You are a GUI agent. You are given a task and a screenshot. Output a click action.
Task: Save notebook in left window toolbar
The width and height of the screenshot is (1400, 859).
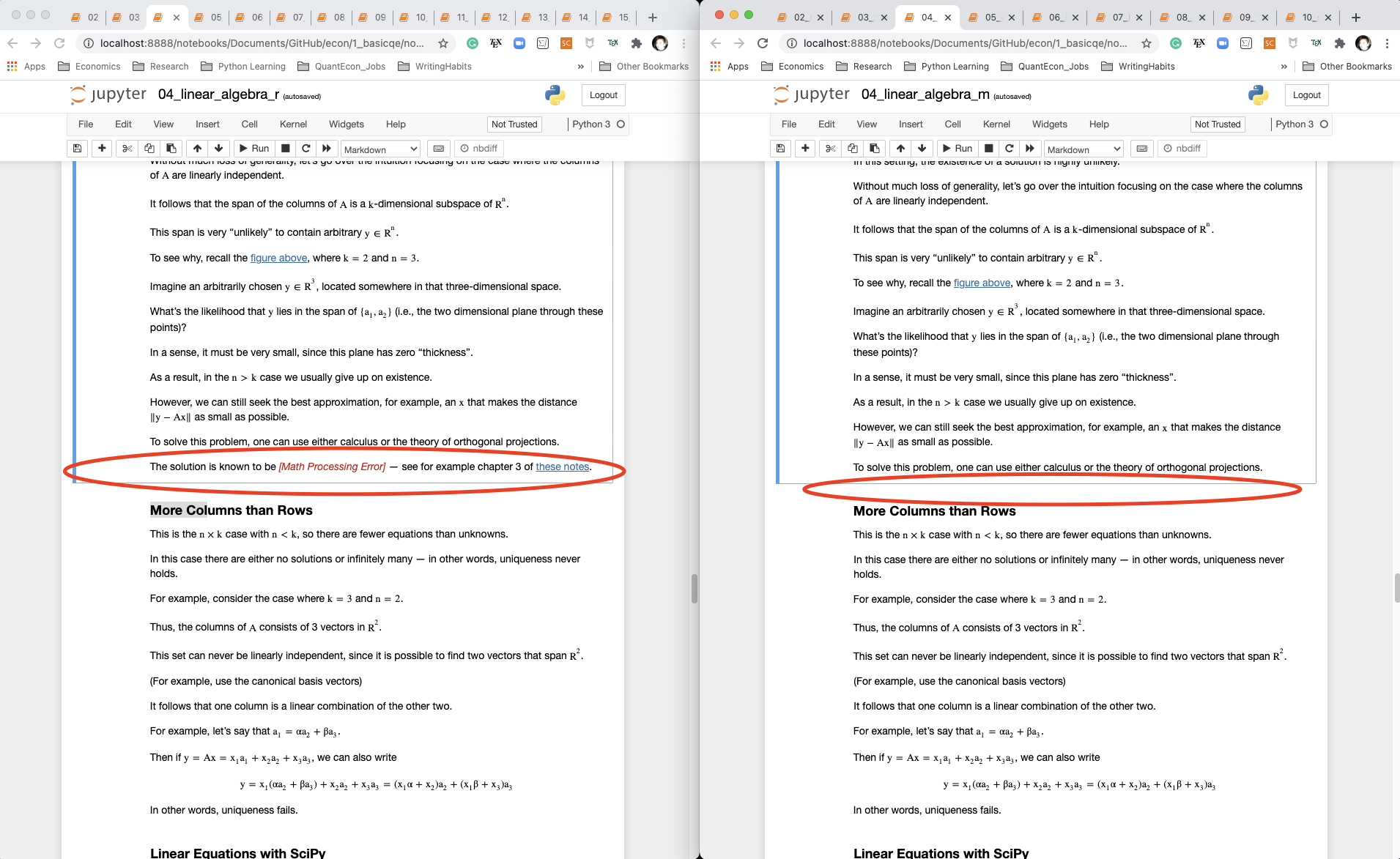(78, 149)
